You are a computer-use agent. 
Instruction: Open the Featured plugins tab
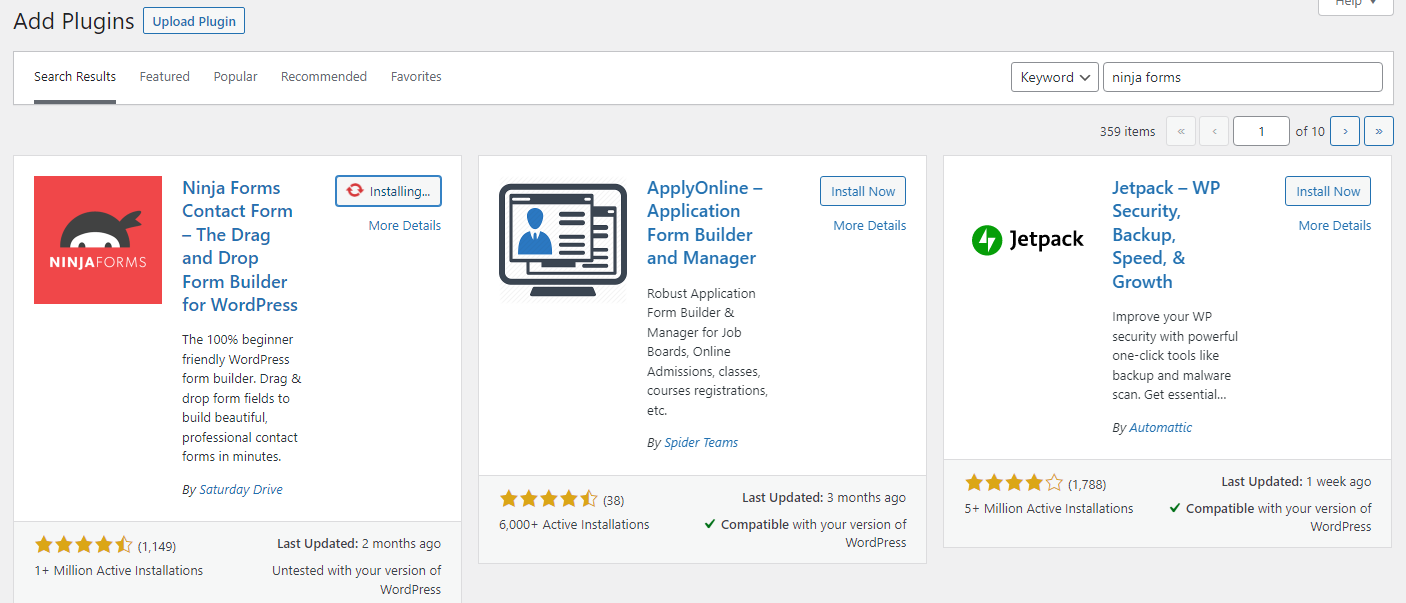click(165, 77)
